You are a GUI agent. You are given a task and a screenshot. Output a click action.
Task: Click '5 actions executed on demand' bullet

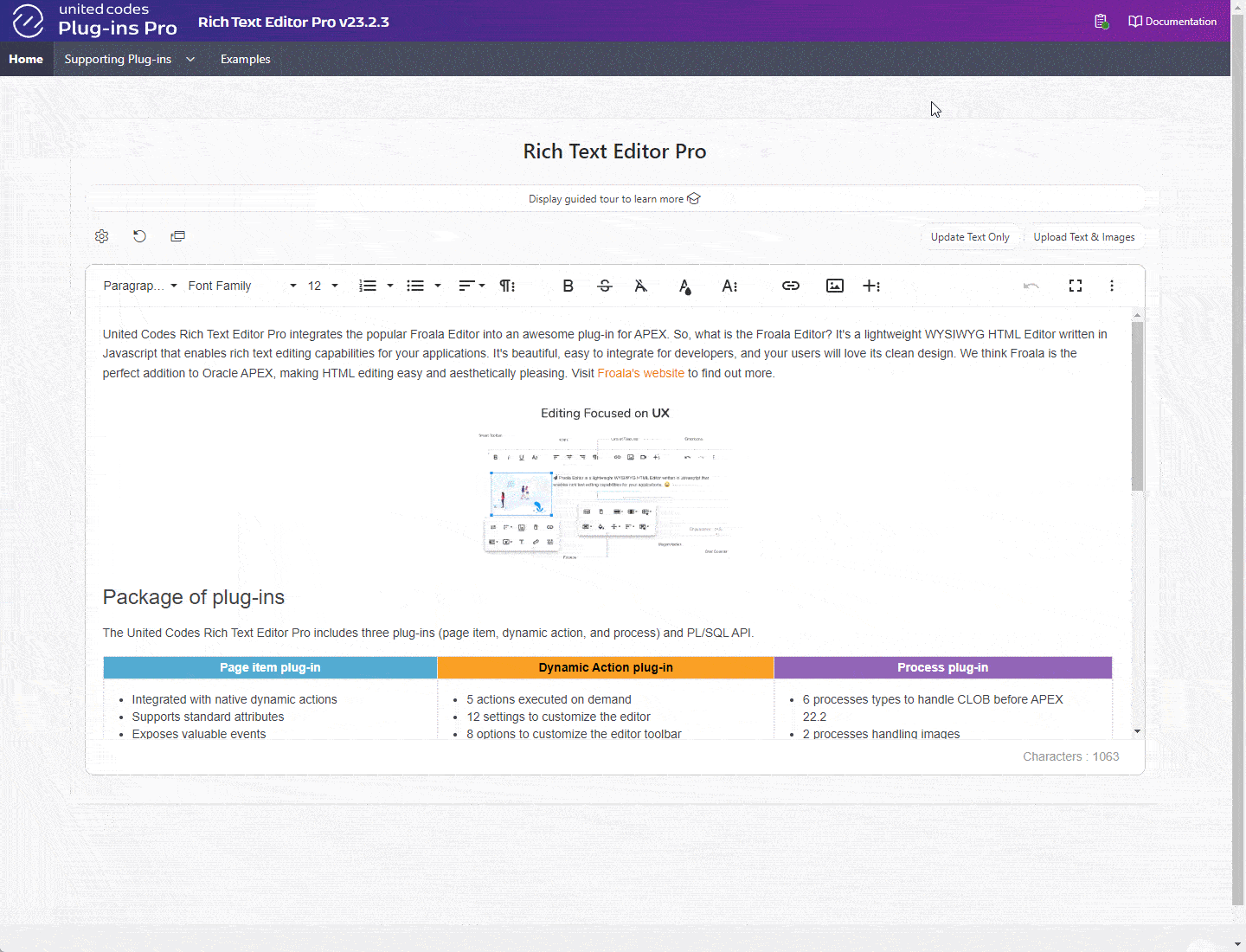point(549,699)
